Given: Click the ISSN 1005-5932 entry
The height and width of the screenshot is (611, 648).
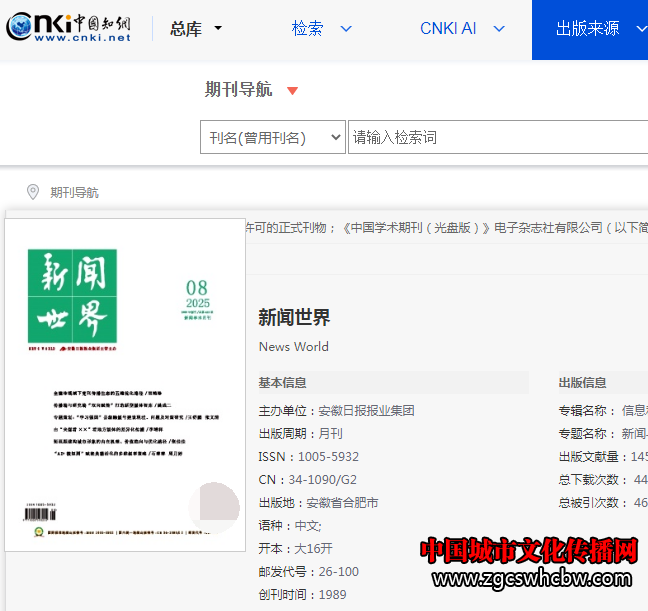Looking at the screenshot, I should (x=308, y=457).
